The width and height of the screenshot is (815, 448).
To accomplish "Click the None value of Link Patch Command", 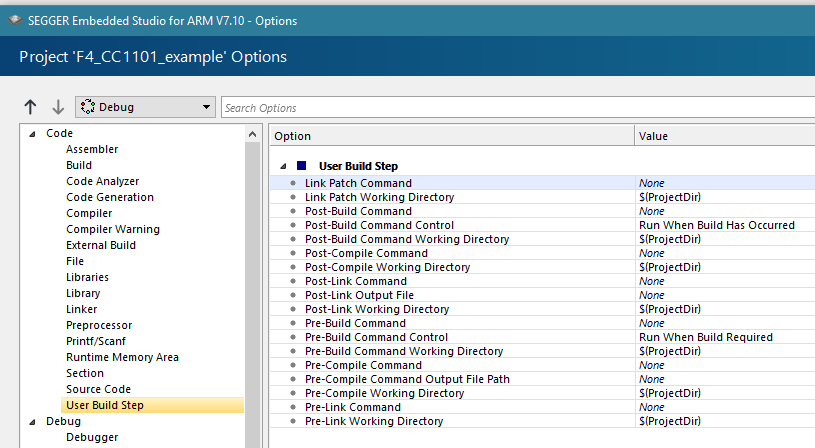I will (x=652, y=183).
